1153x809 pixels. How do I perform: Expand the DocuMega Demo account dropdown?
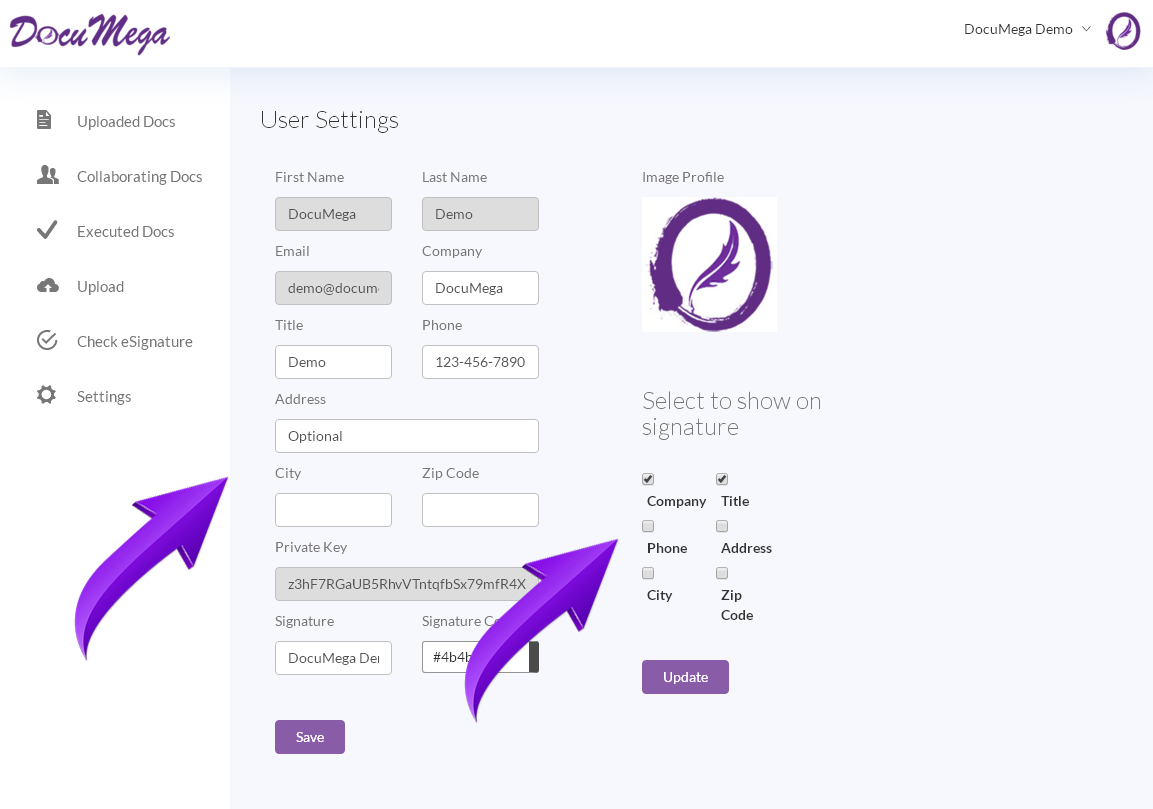(x=1027, y=29)
